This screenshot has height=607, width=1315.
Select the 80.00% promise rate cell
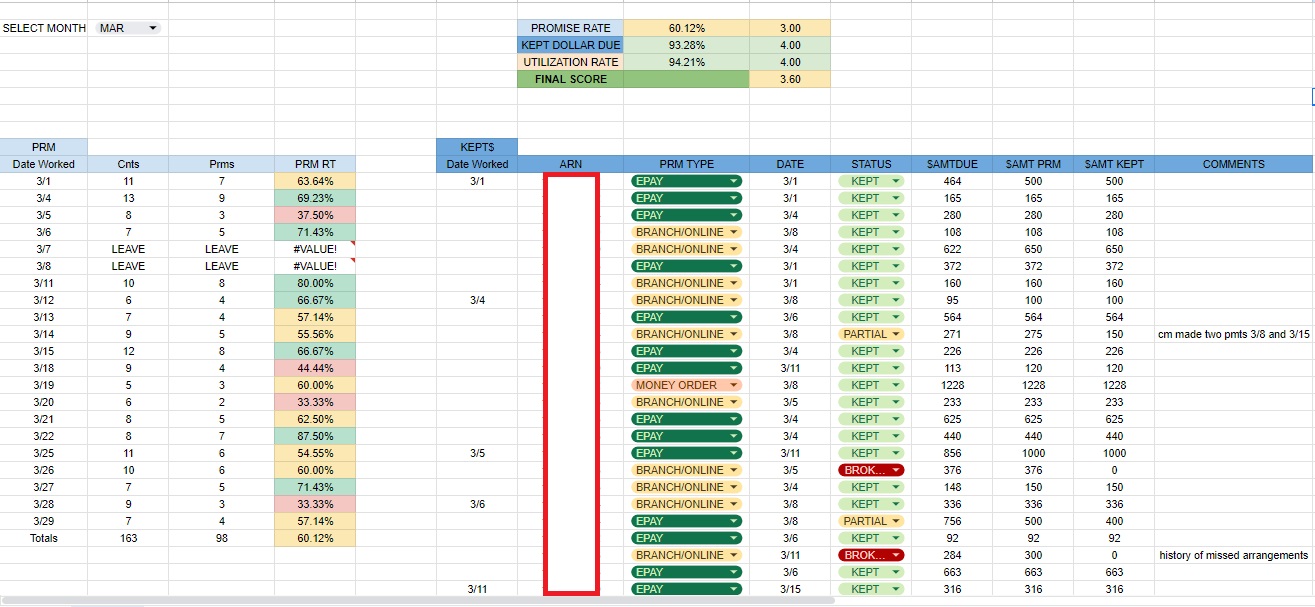click(315, 283)
